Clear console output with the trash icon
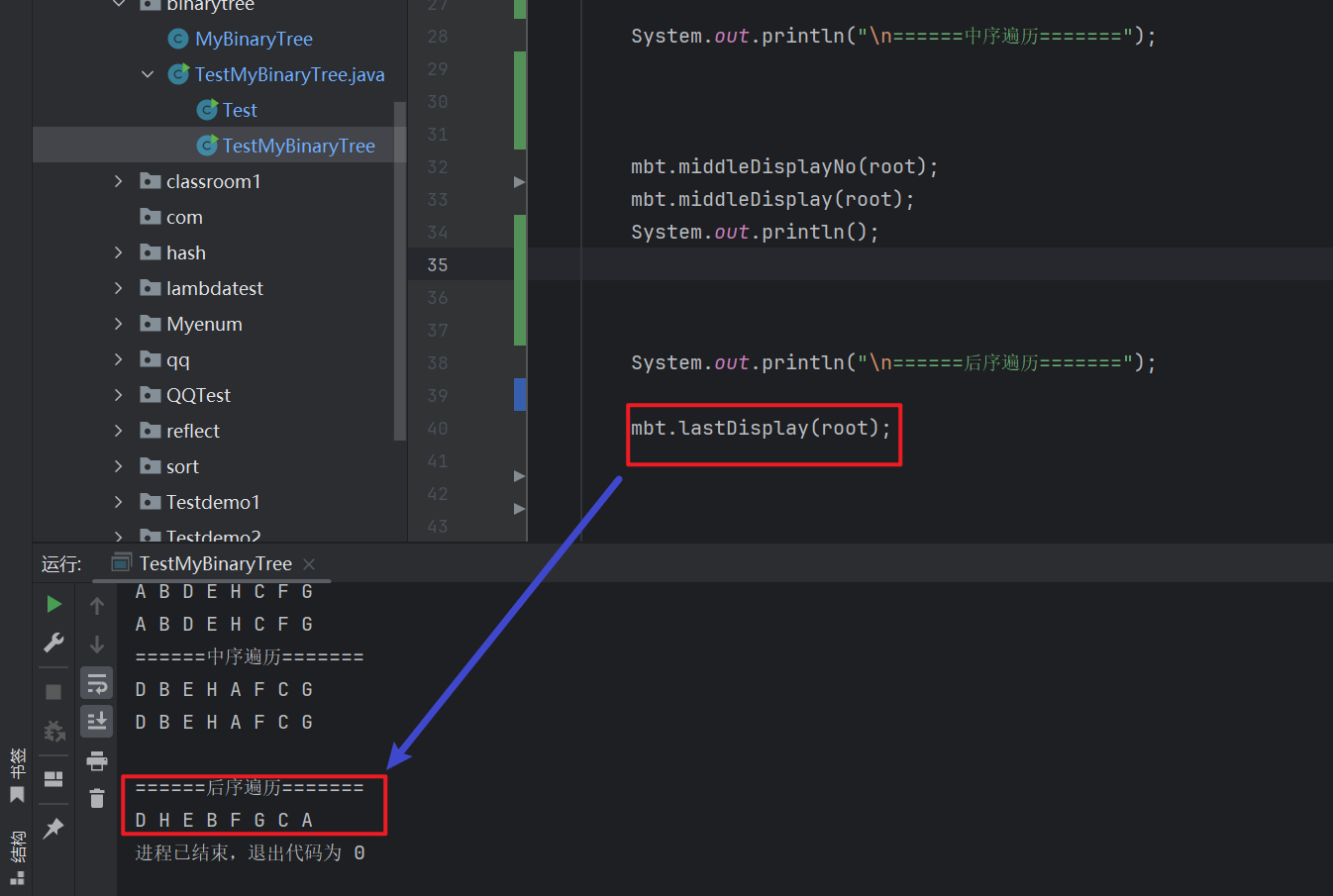 (97, 798)
